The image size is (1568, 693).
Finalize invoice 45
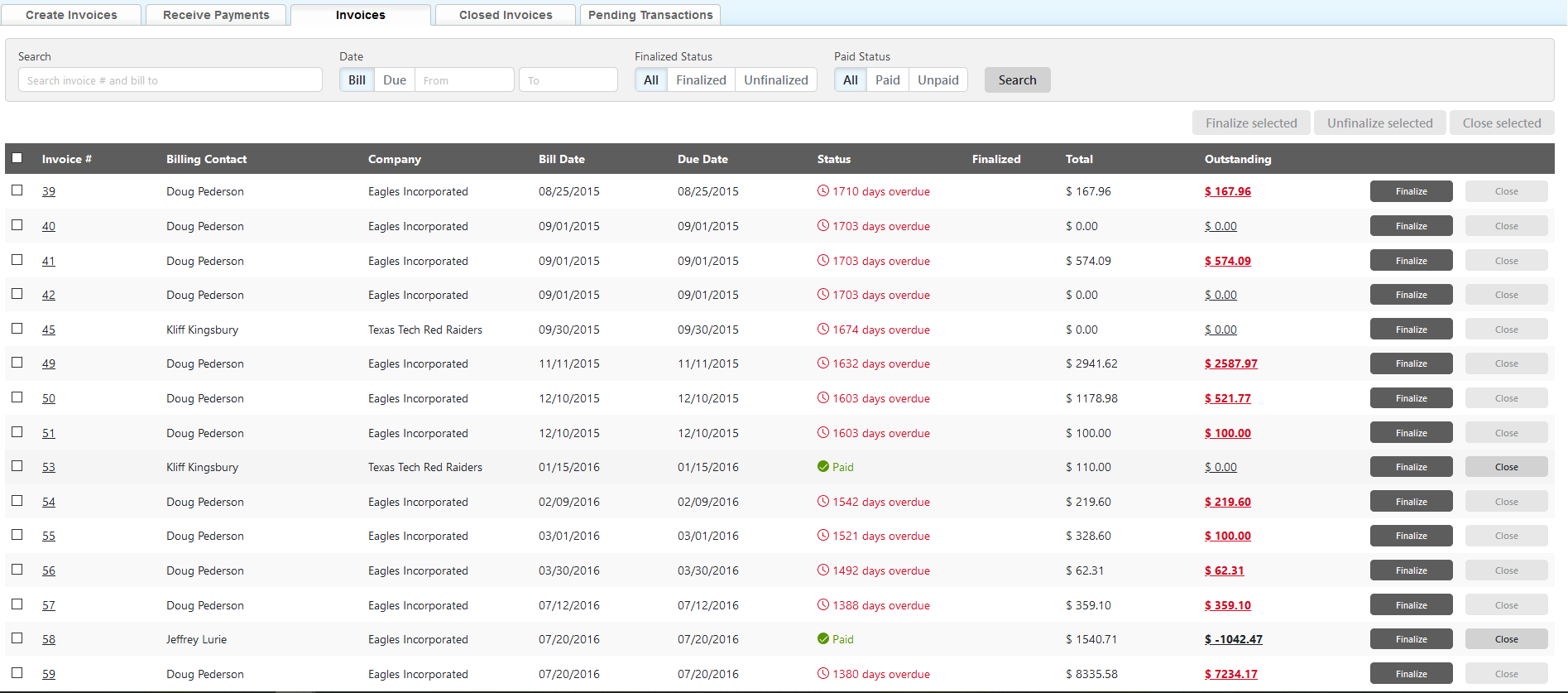point(1411,330)
